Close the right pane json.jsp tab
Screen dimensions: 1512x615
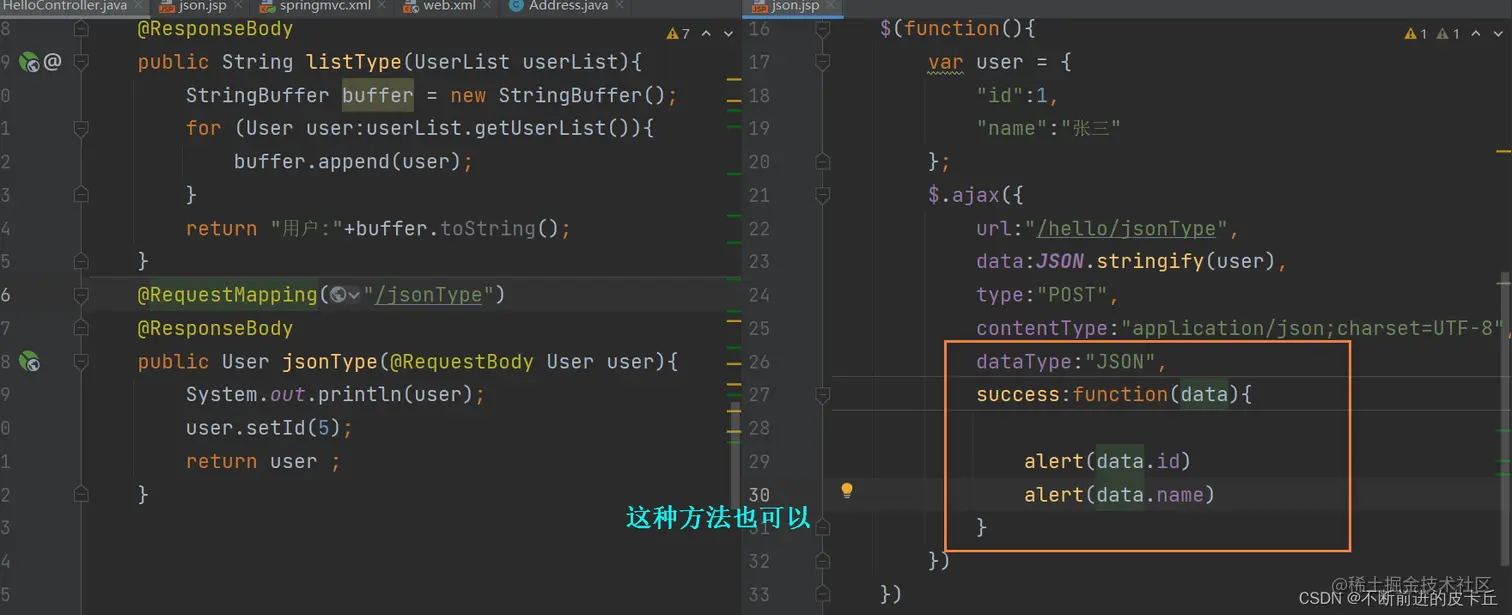pos(832,6)
